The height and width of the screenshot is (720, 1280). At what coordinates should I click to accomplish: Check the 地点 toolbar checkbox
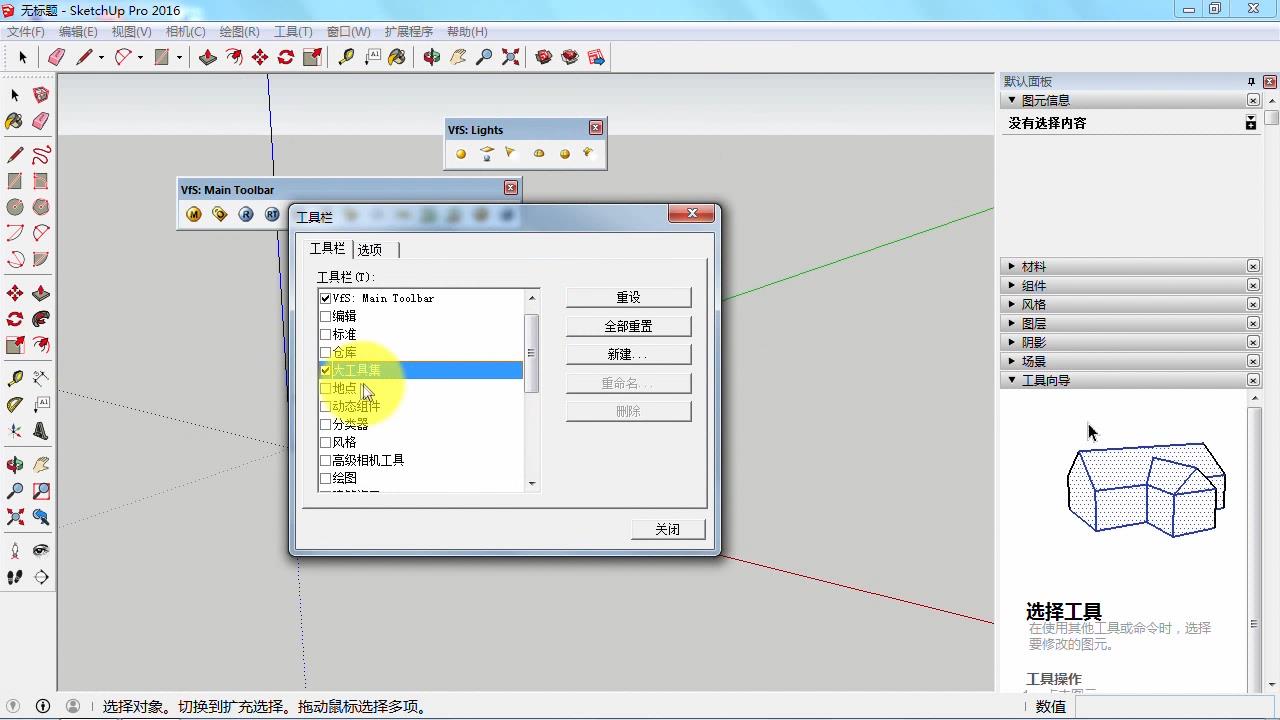coord(325,388)
